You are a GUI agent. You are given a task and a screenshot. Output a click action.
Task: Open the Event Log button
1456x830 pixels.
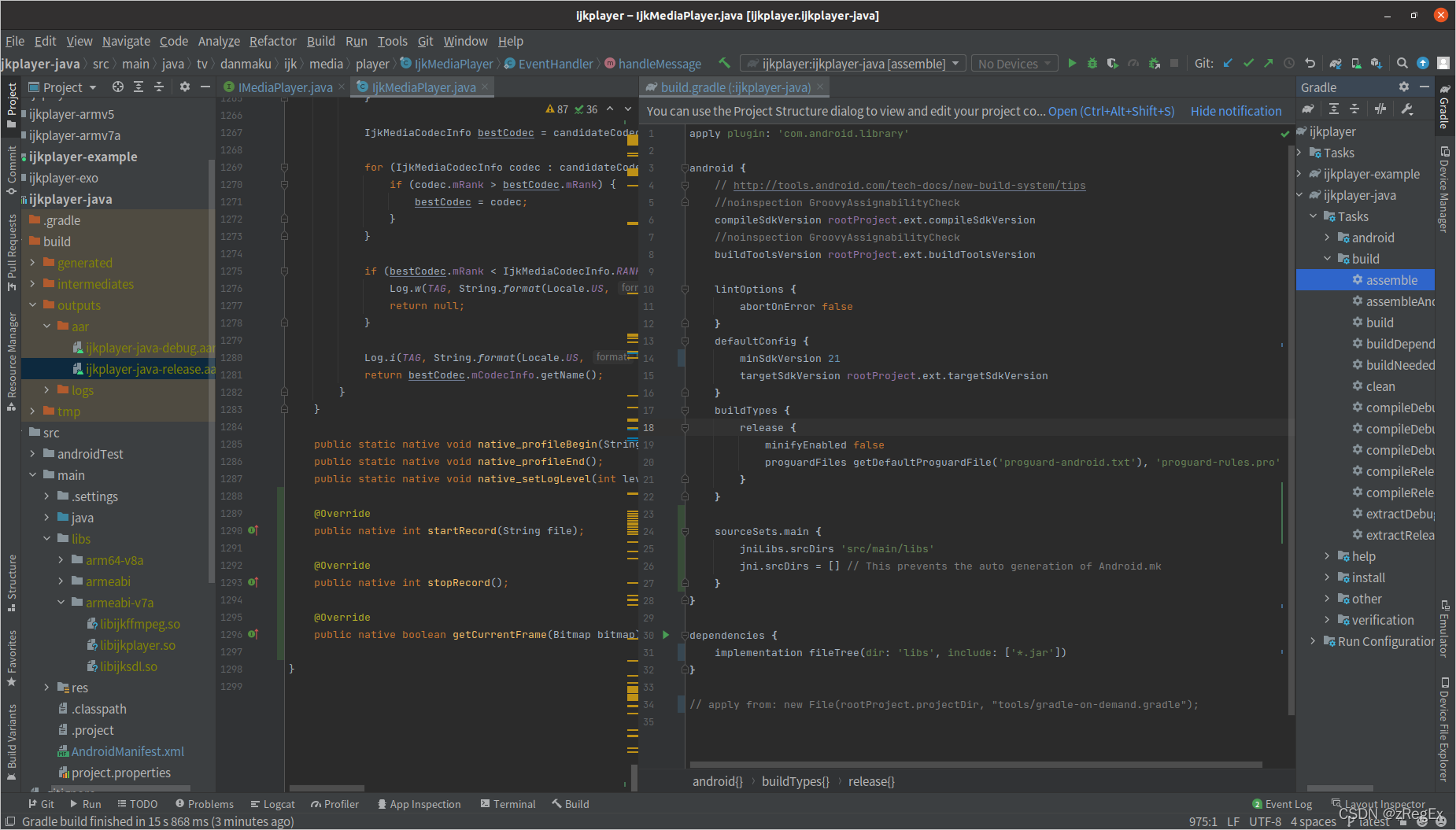1282,804
